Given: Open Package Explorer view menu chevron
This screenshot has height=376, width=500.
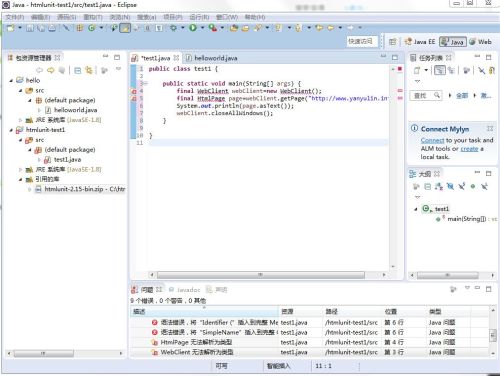Looking at the screenshot, I should click(118, 69).
